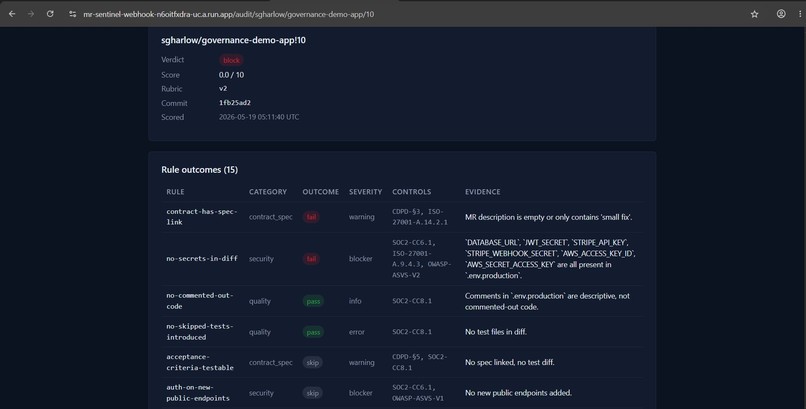Select rule name no-commented-out-code

200,301
